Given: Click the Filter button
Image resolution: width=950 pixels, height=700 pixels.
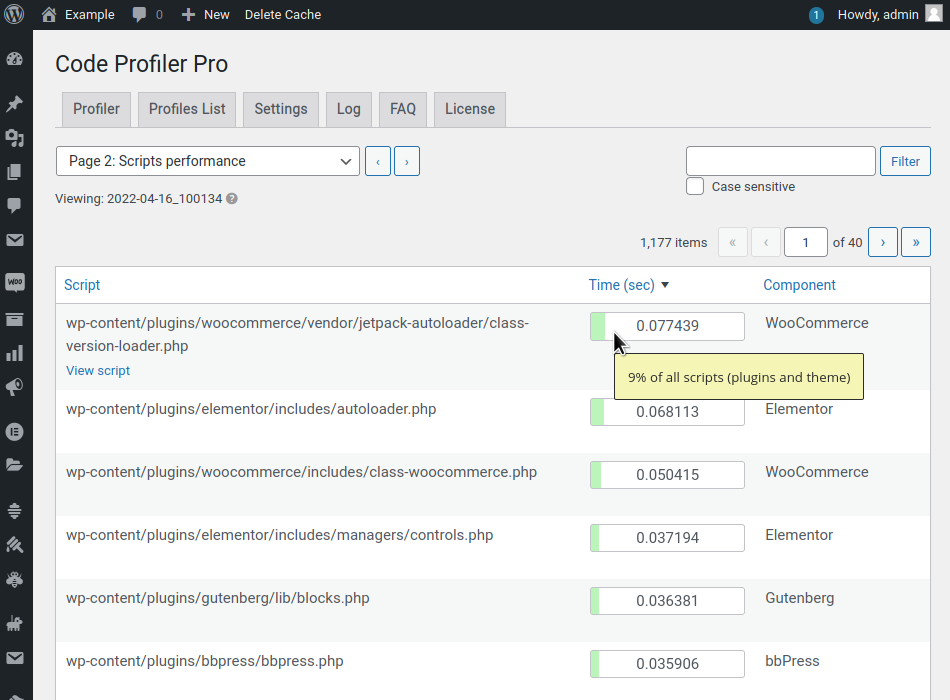Looking at the screenshot, I should (x=905, y=161).
